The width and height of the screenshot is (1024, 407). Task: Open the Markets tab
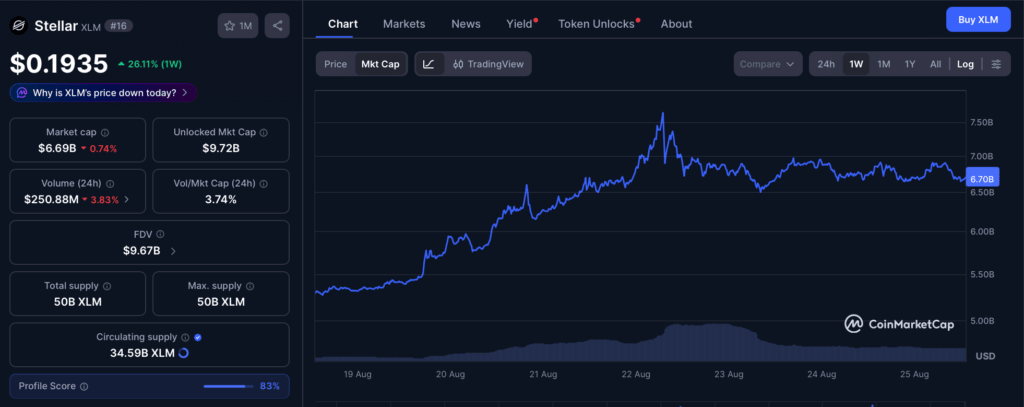404,24
